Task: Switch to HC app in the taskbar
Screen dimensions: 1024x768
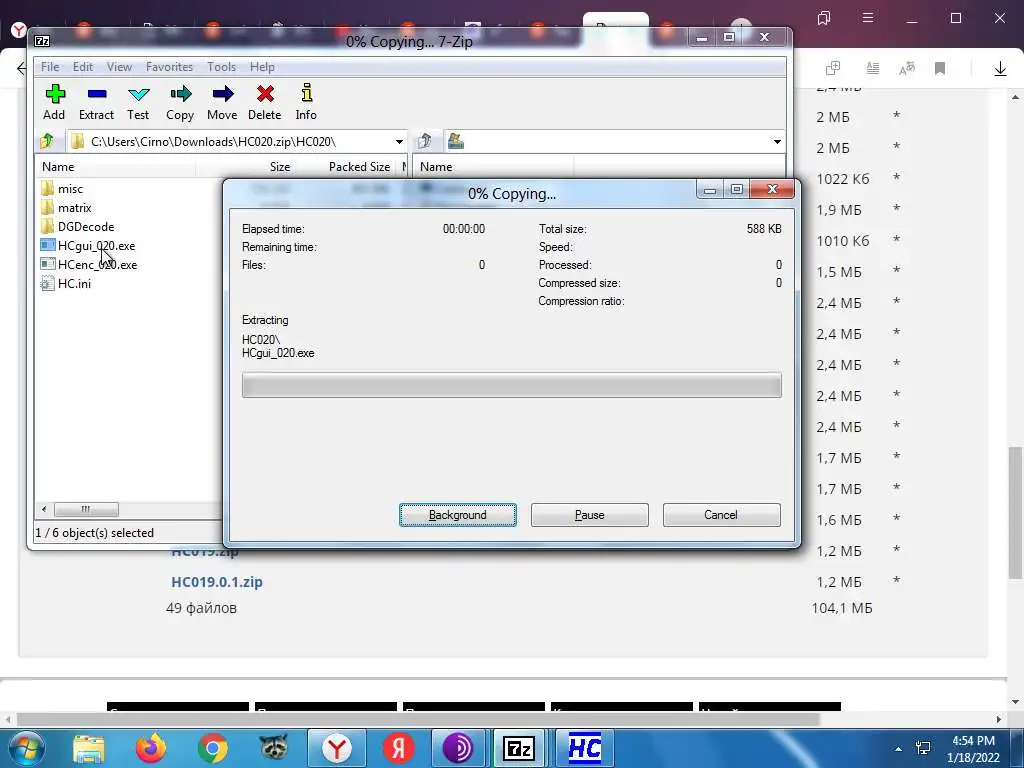Action: click(584, 748)
